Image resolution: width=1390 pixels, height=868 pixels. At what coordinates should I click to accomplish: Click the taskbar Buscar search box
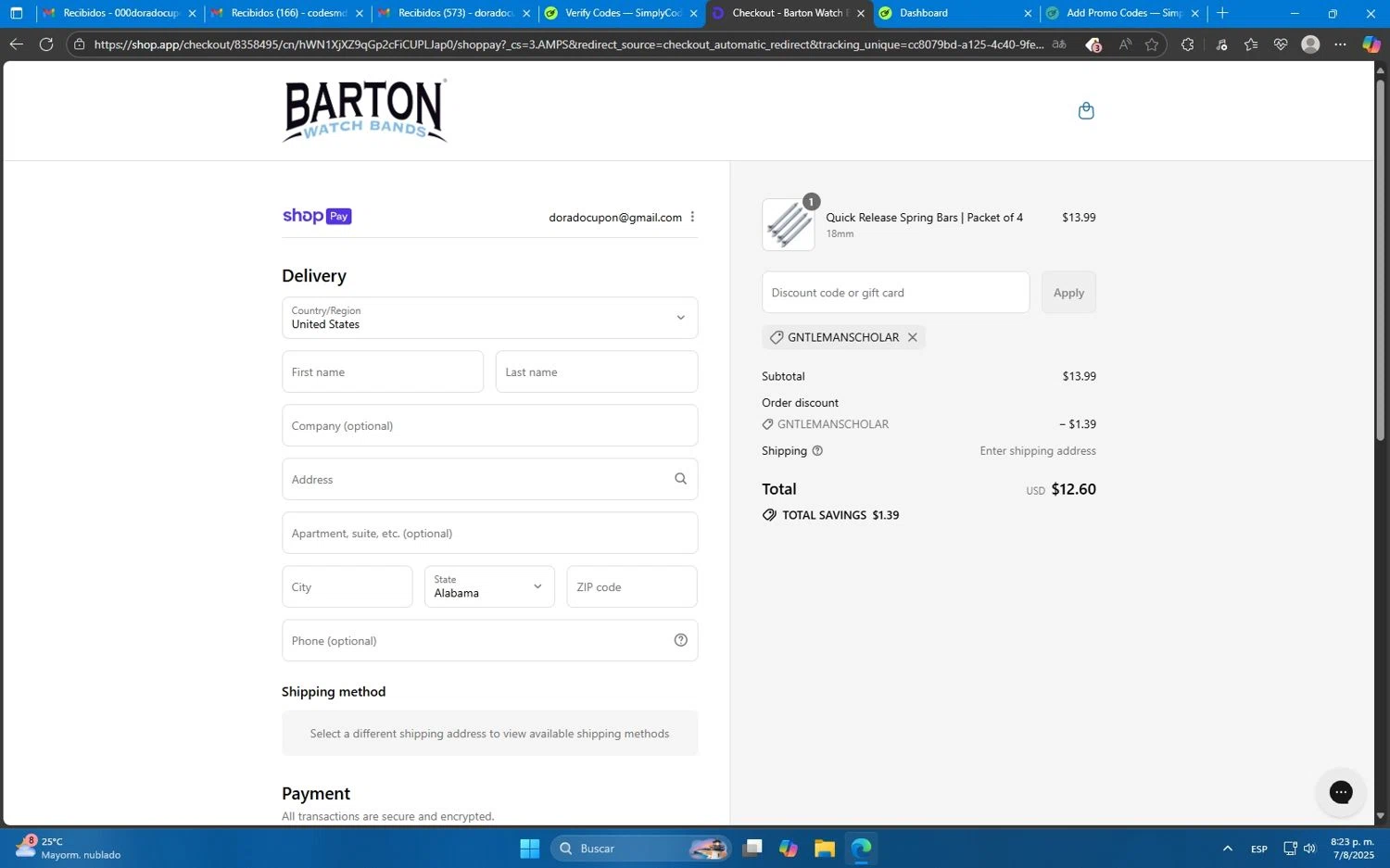[x=641, y=849]
